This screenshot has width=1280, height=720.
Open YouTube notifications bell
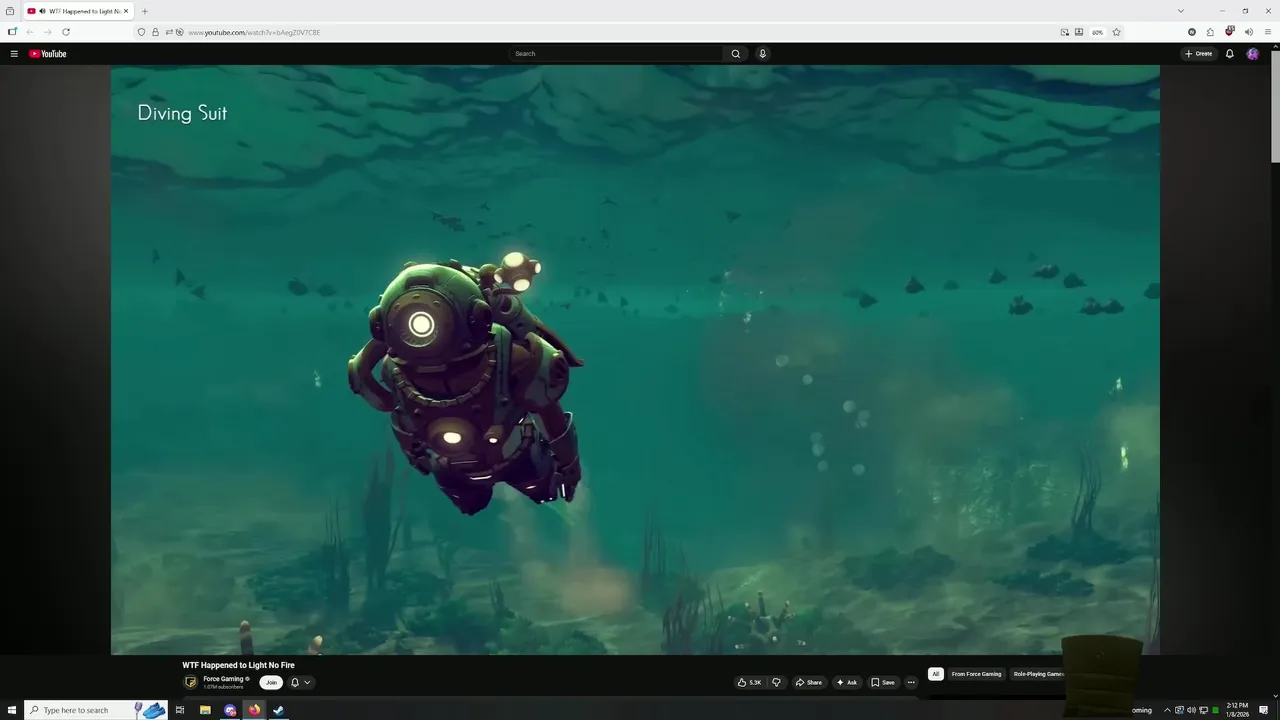1230,54
